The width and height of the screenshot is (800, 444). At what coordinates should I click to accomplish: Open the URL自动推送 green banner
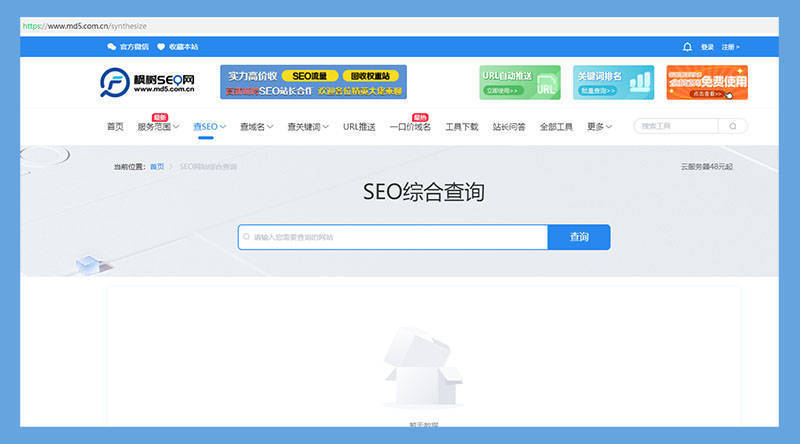pyautogui.click(x=519, y=82)
